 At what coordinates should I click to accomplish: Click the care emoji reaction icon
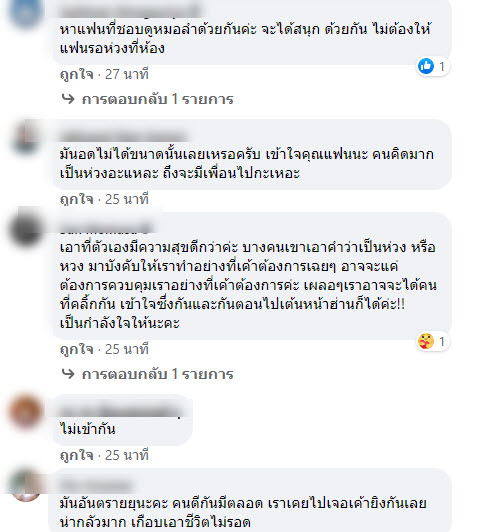426,341
